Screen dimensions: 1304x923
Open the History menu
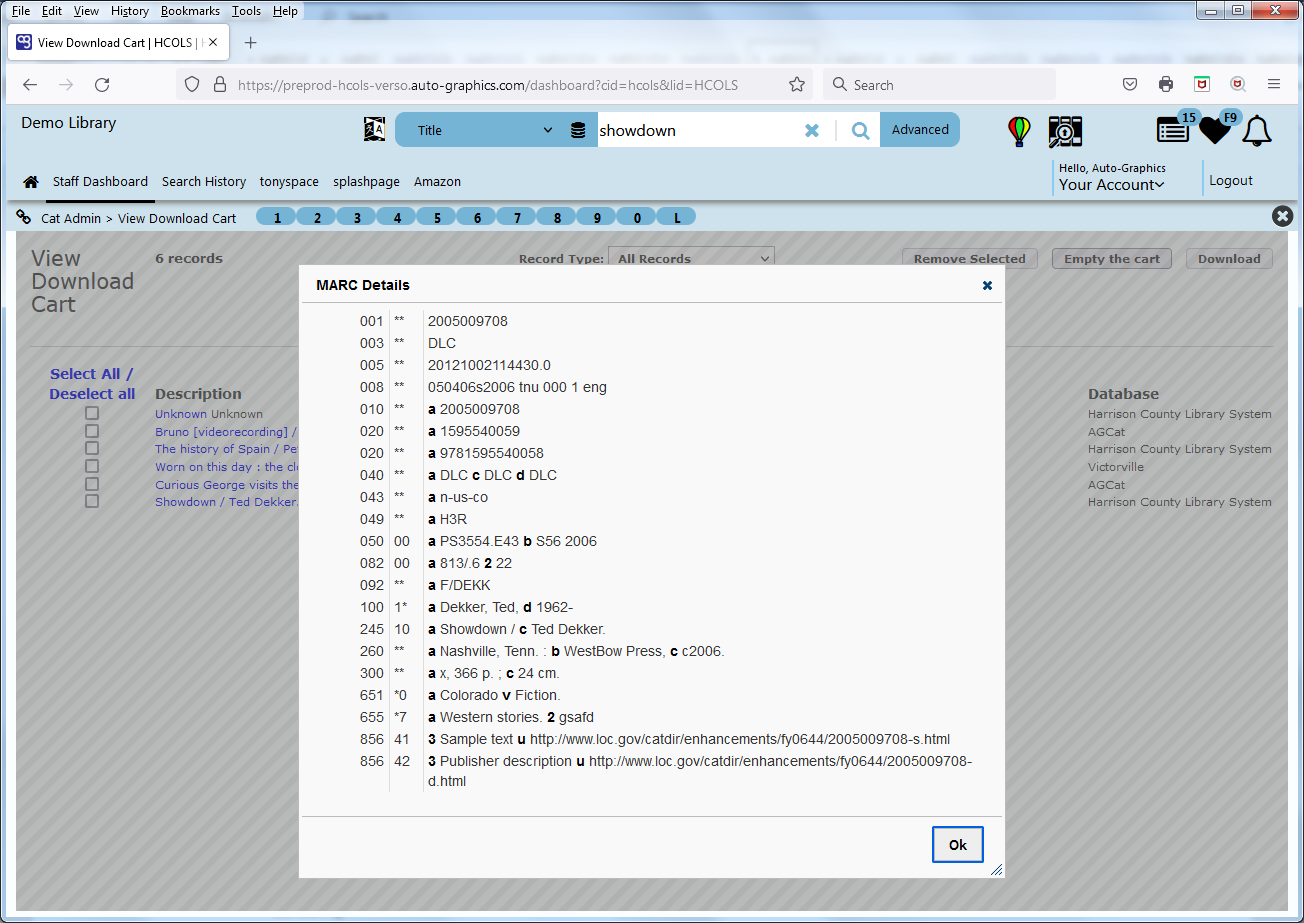130,11
